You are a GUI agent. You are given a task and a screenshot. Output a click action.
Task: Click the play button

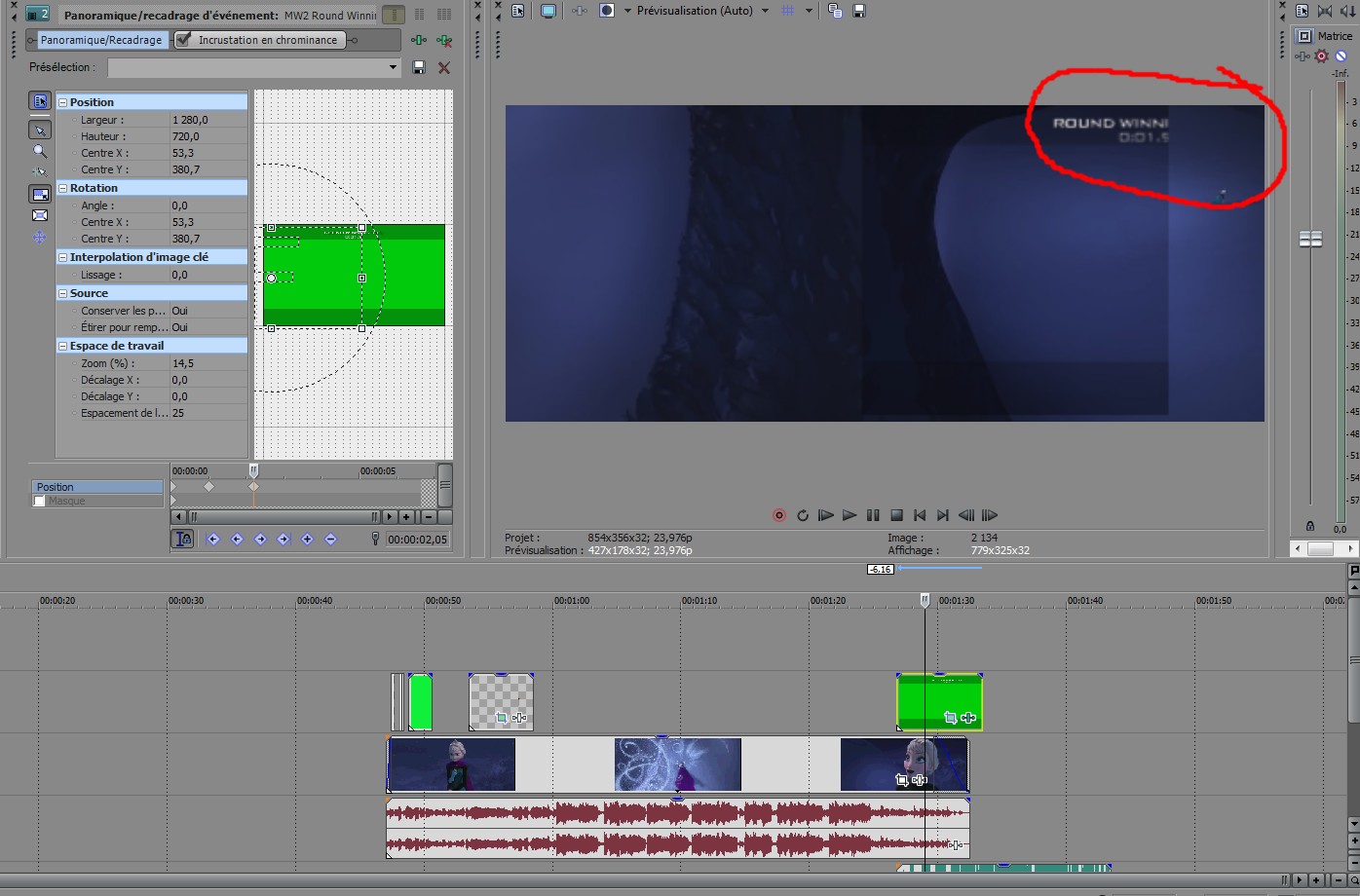click(x=850, y=515)
